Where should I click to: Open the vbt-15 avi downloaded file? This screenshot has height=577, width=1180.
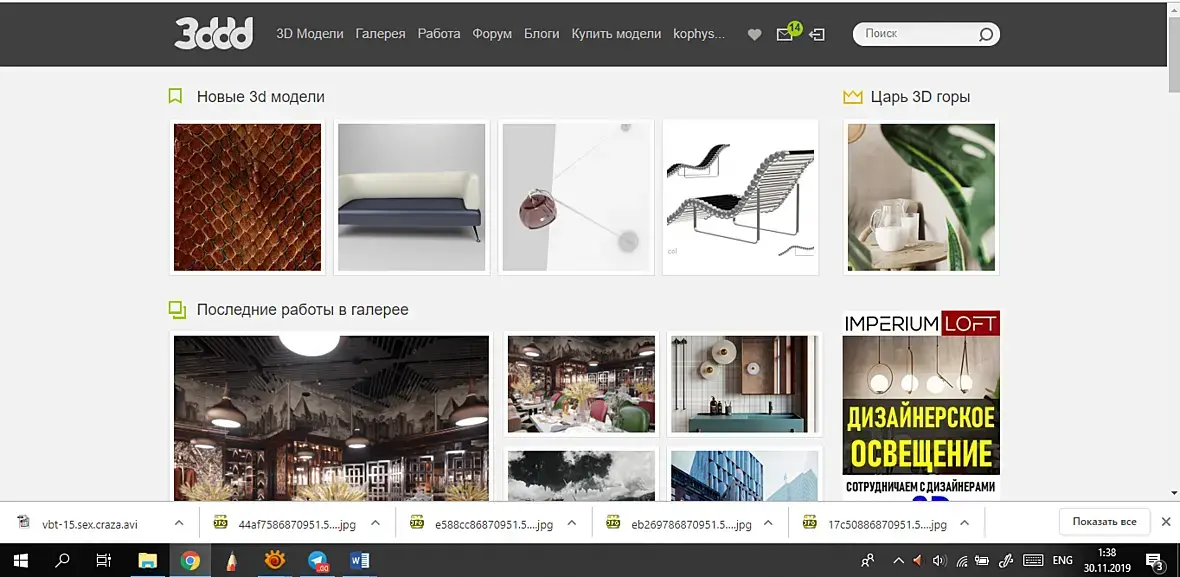click(90, 524)
